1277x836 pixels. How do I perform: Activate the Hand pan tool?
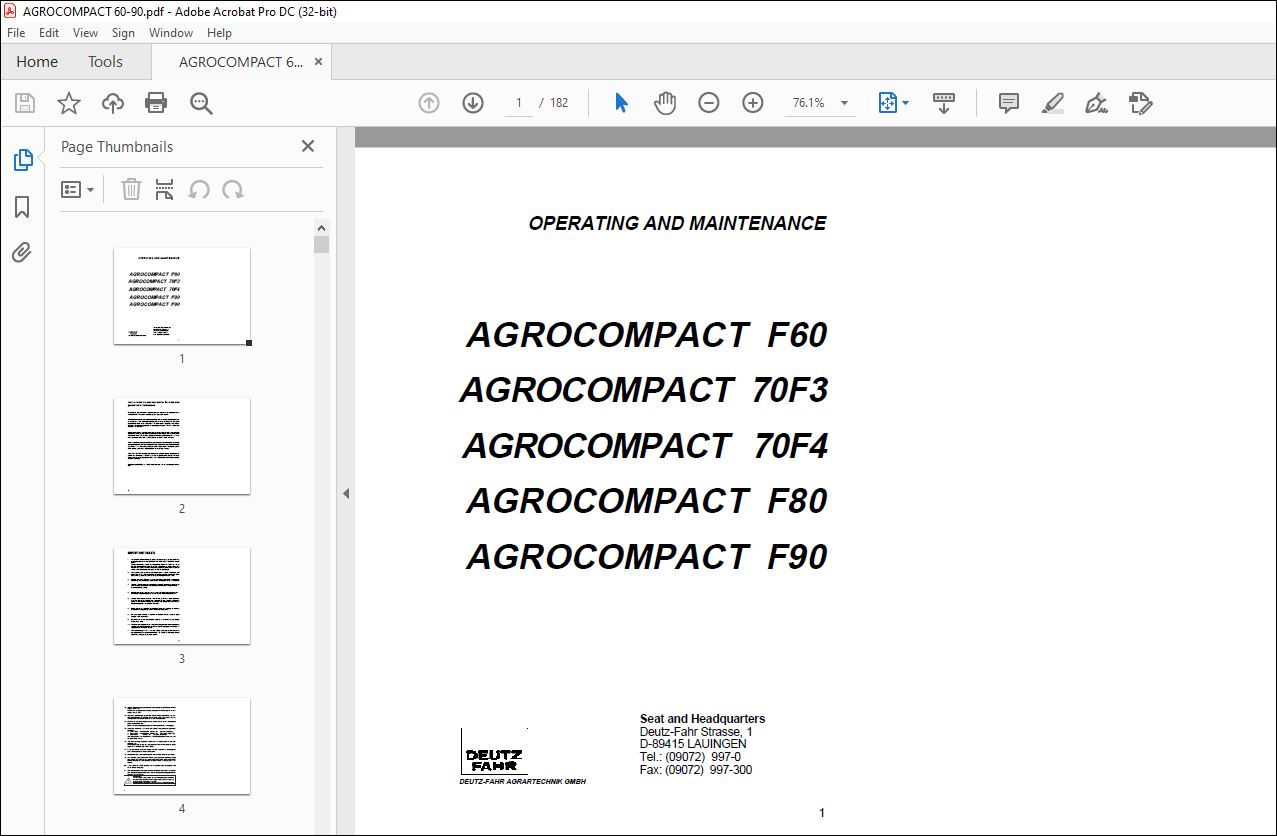(x=665, y=103)
